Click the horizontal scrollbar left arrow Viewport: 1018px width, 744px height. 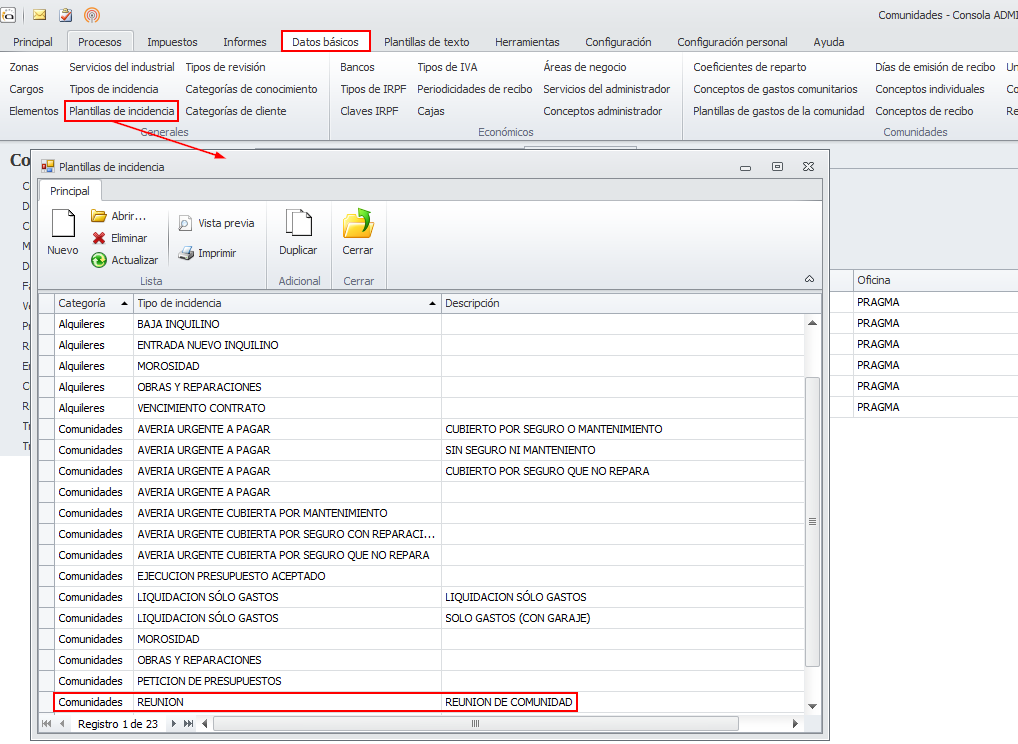pyautogui.click(x=205, y=723)
